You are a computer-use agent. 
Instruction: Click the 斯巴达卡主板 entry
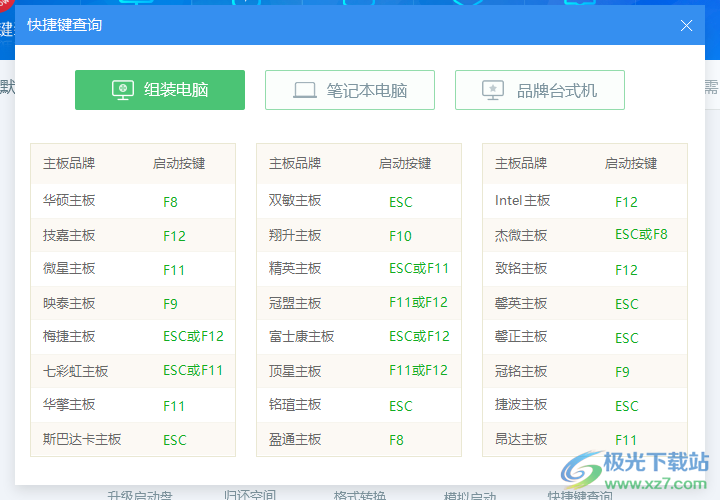click(82, 439)
